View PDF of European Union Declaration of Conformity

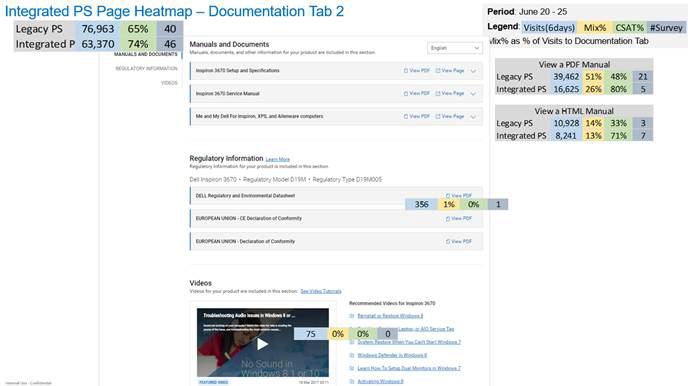[x=459, y=241]
